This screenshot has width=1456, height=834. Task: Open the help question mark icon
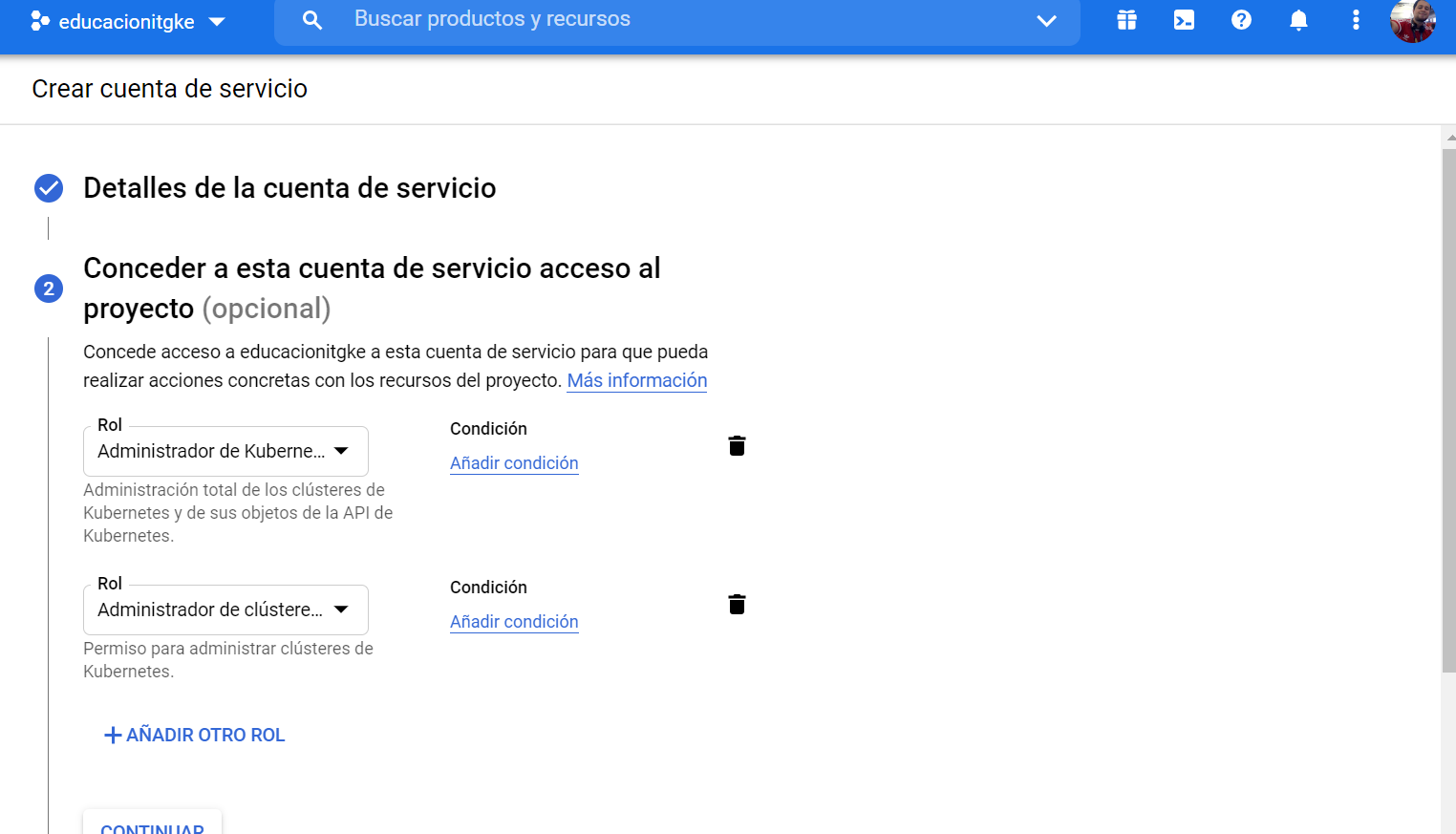pyautogui.click(x=1241, y=20)
